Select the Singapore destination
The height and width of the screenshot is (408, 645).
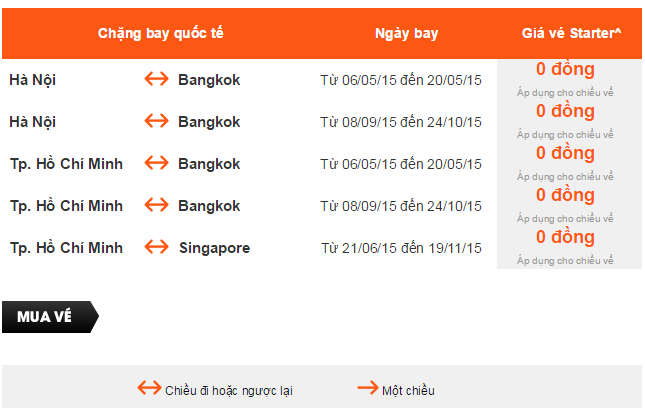(214, 247)
